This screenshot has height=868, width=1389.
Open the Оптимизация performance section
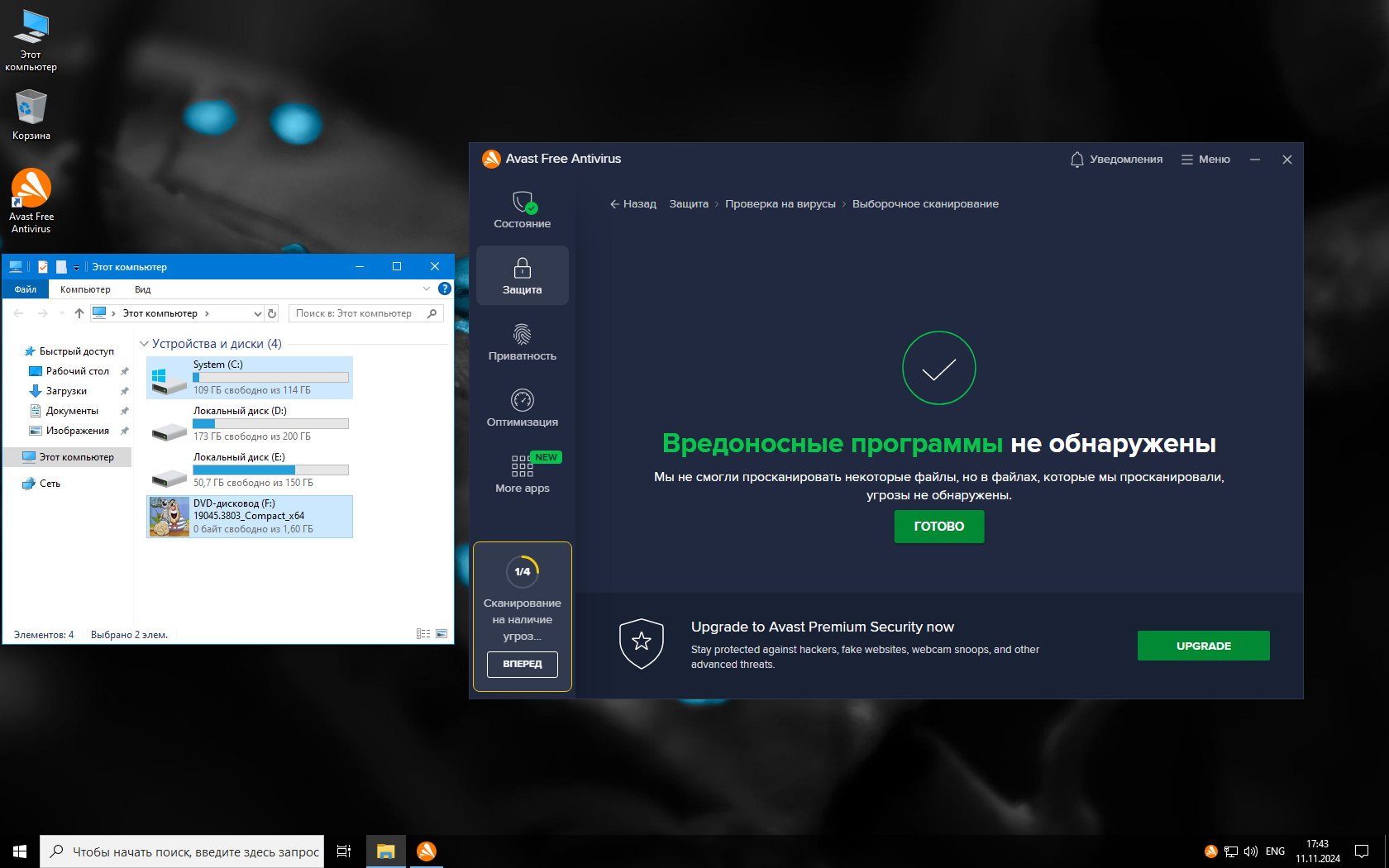(522, 408)
